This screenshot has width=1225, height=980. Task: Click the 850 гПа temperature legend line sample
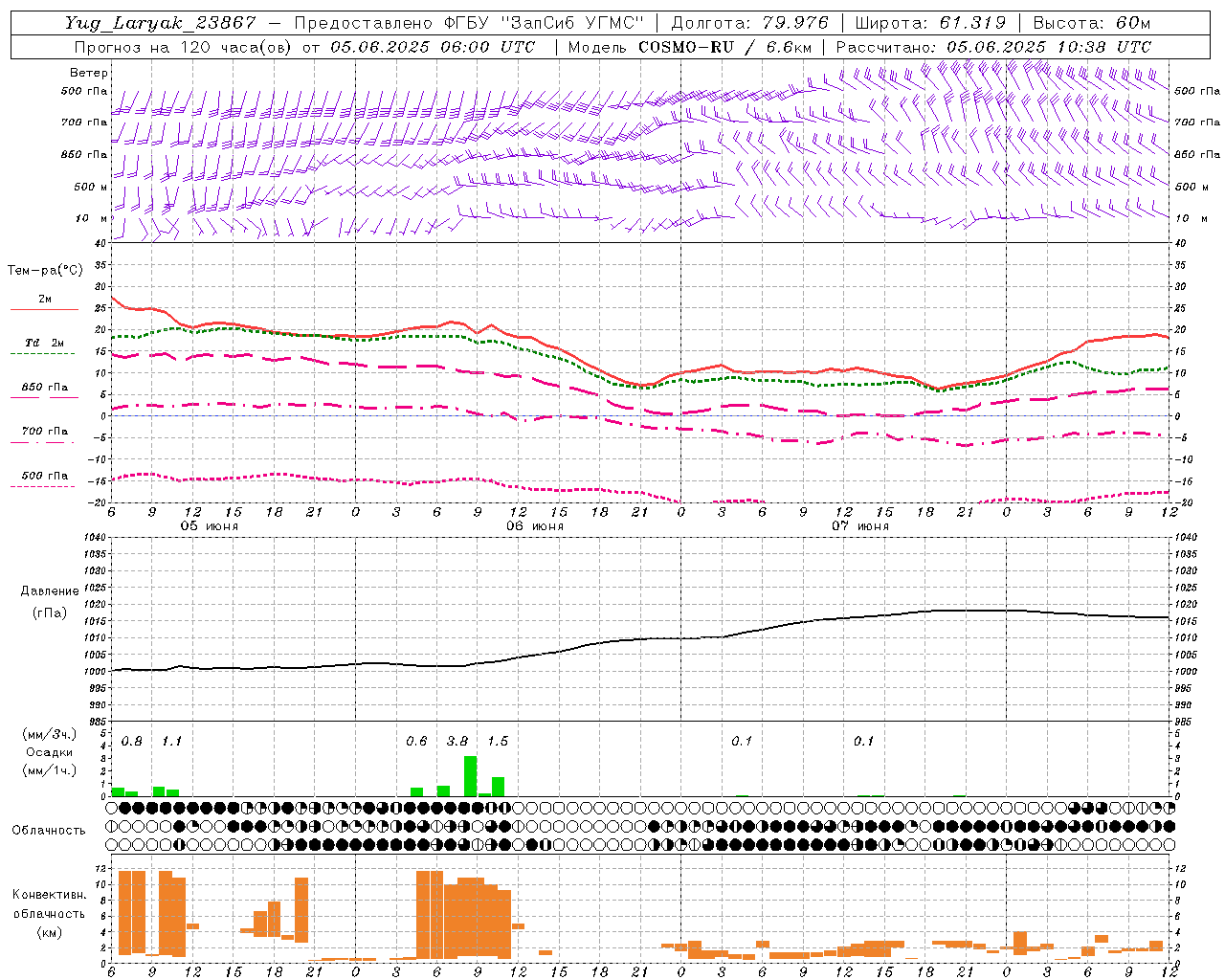click(x=42, y=397)
